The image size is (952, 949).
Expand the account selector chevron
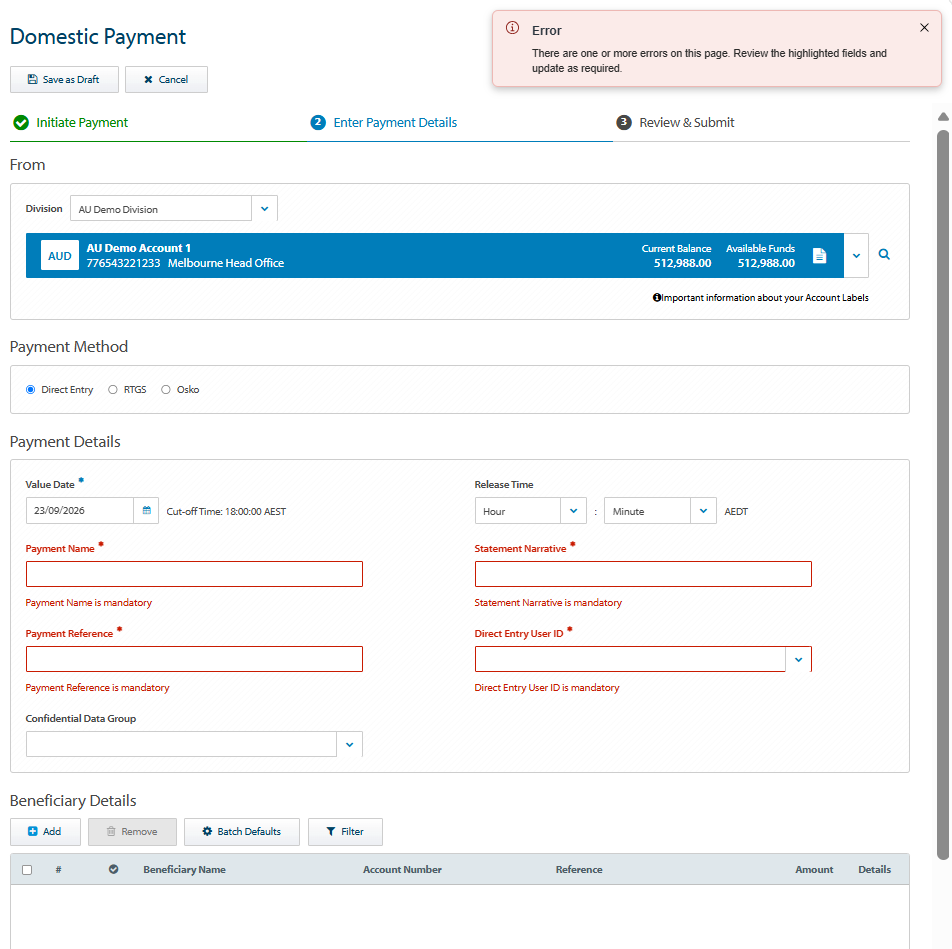[x=856, y=256]
